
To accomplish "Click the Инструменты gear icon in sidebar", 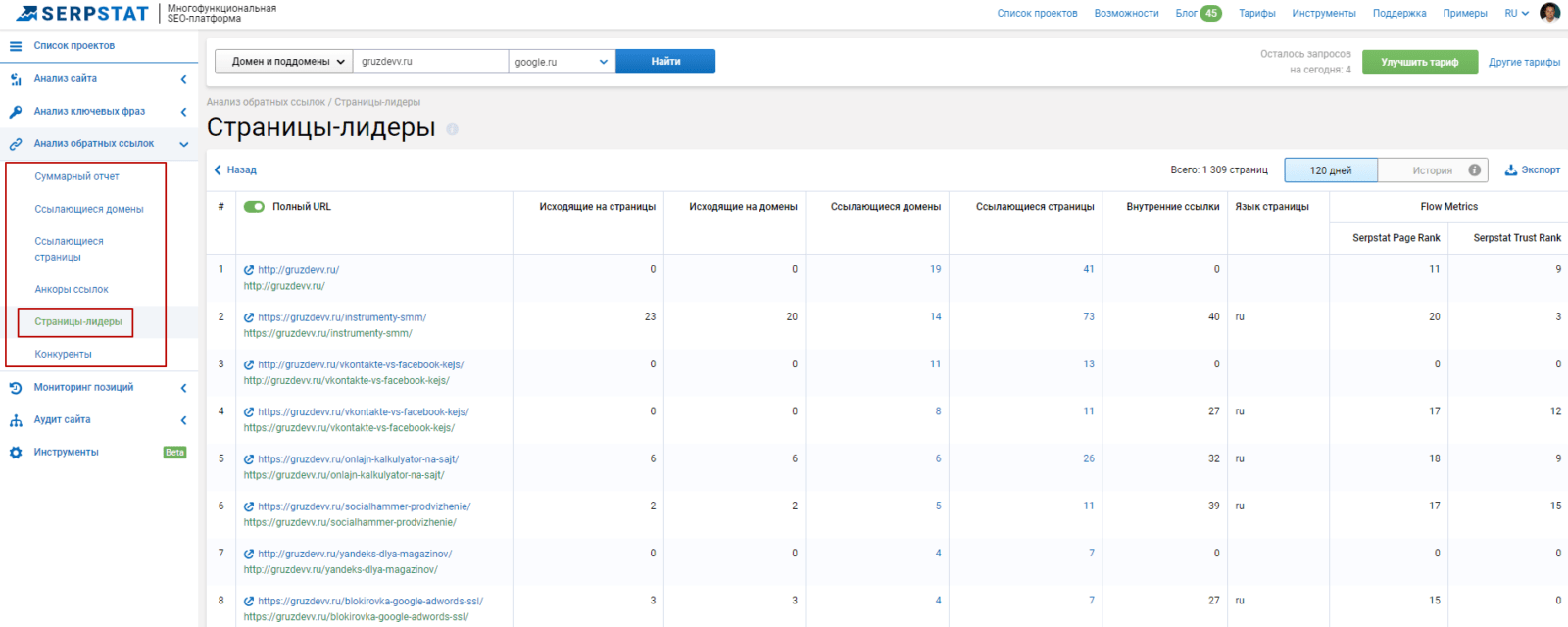I will pos(16,453).
